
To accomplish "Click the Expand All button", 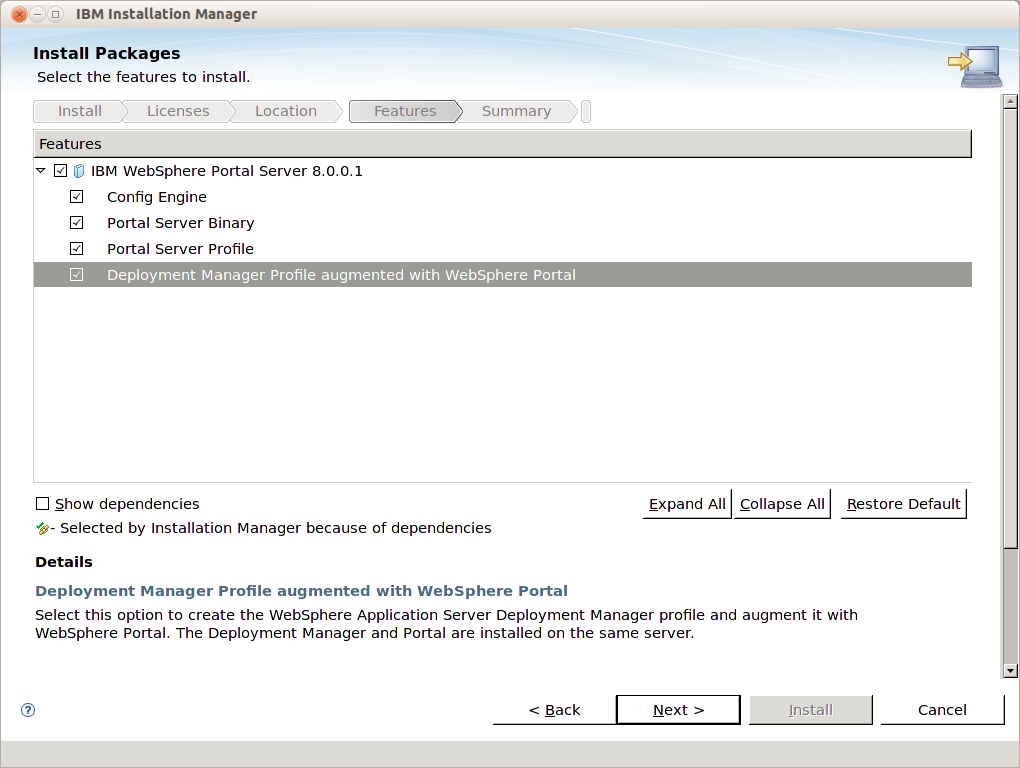I will [687, 504].
